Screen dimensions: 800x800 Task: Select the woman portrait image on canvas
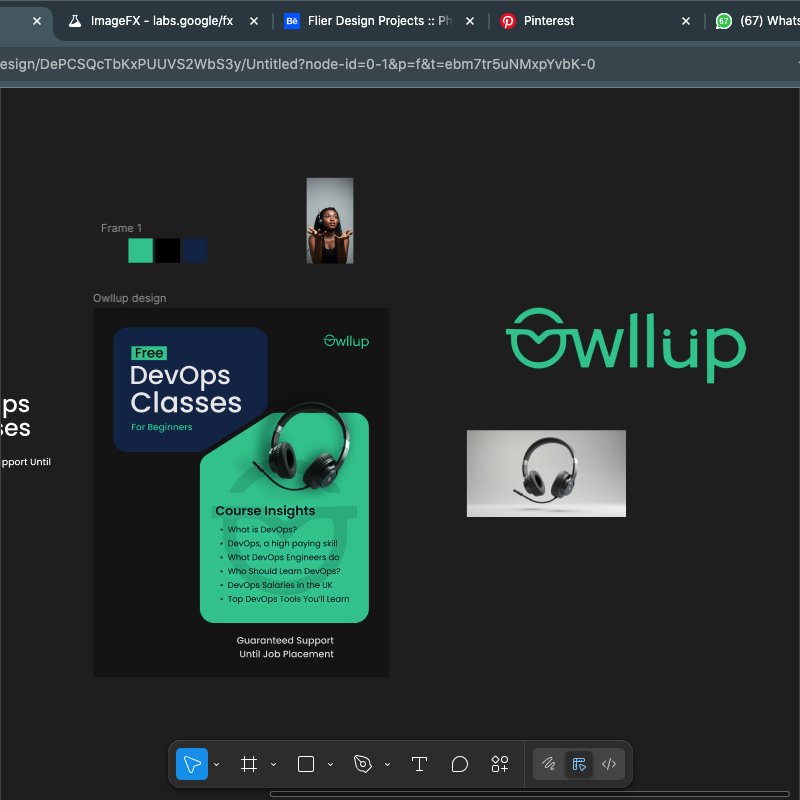coord(330,220)
